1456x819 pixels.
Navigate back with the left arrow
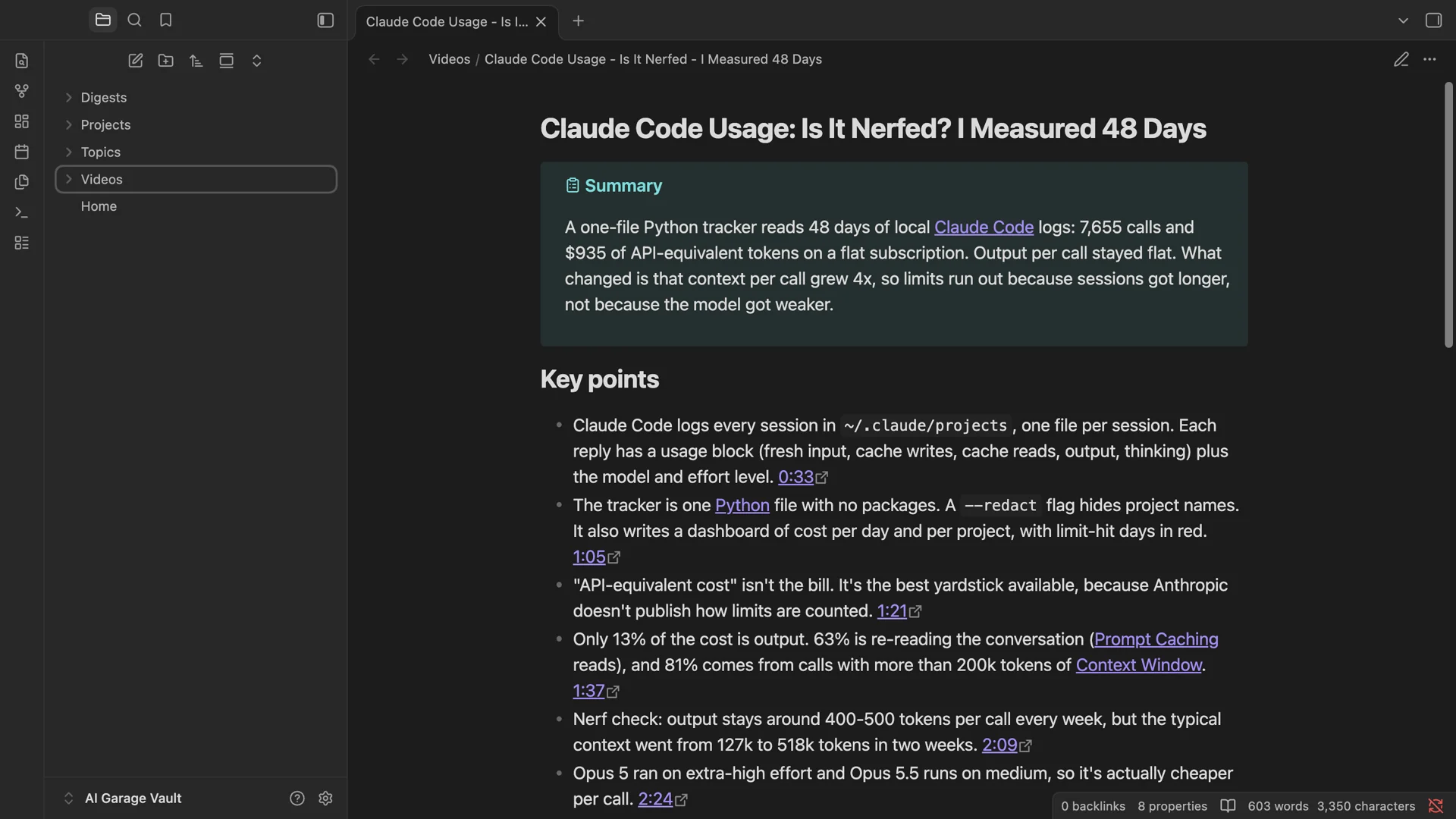374,59
